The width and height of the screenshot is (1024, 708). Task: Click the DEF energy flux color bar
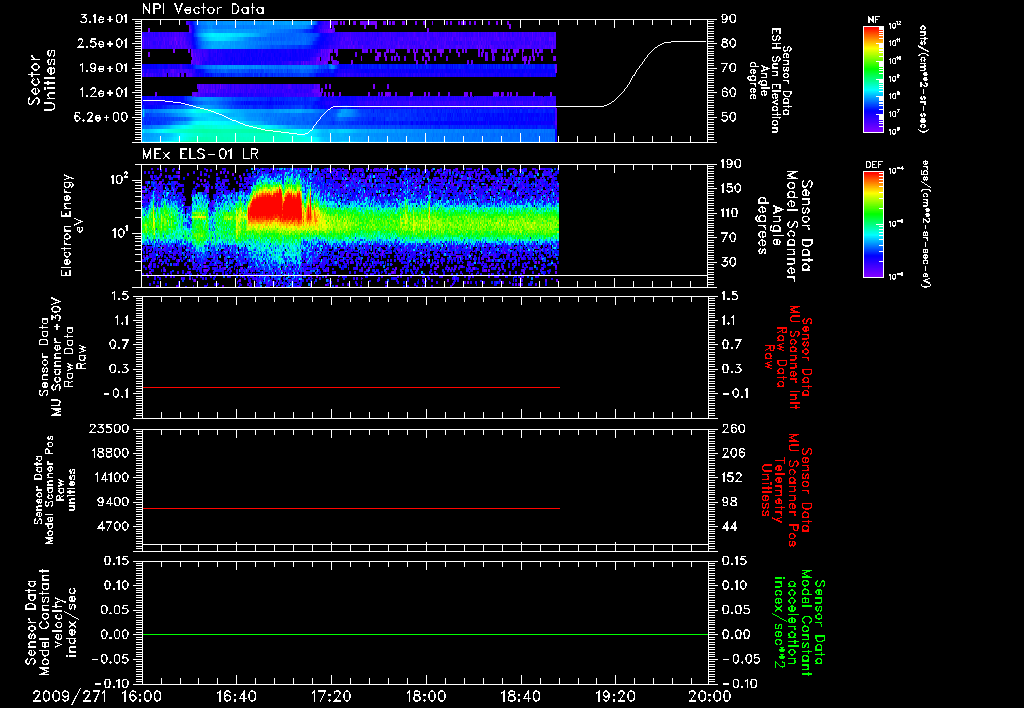[874, 224]
